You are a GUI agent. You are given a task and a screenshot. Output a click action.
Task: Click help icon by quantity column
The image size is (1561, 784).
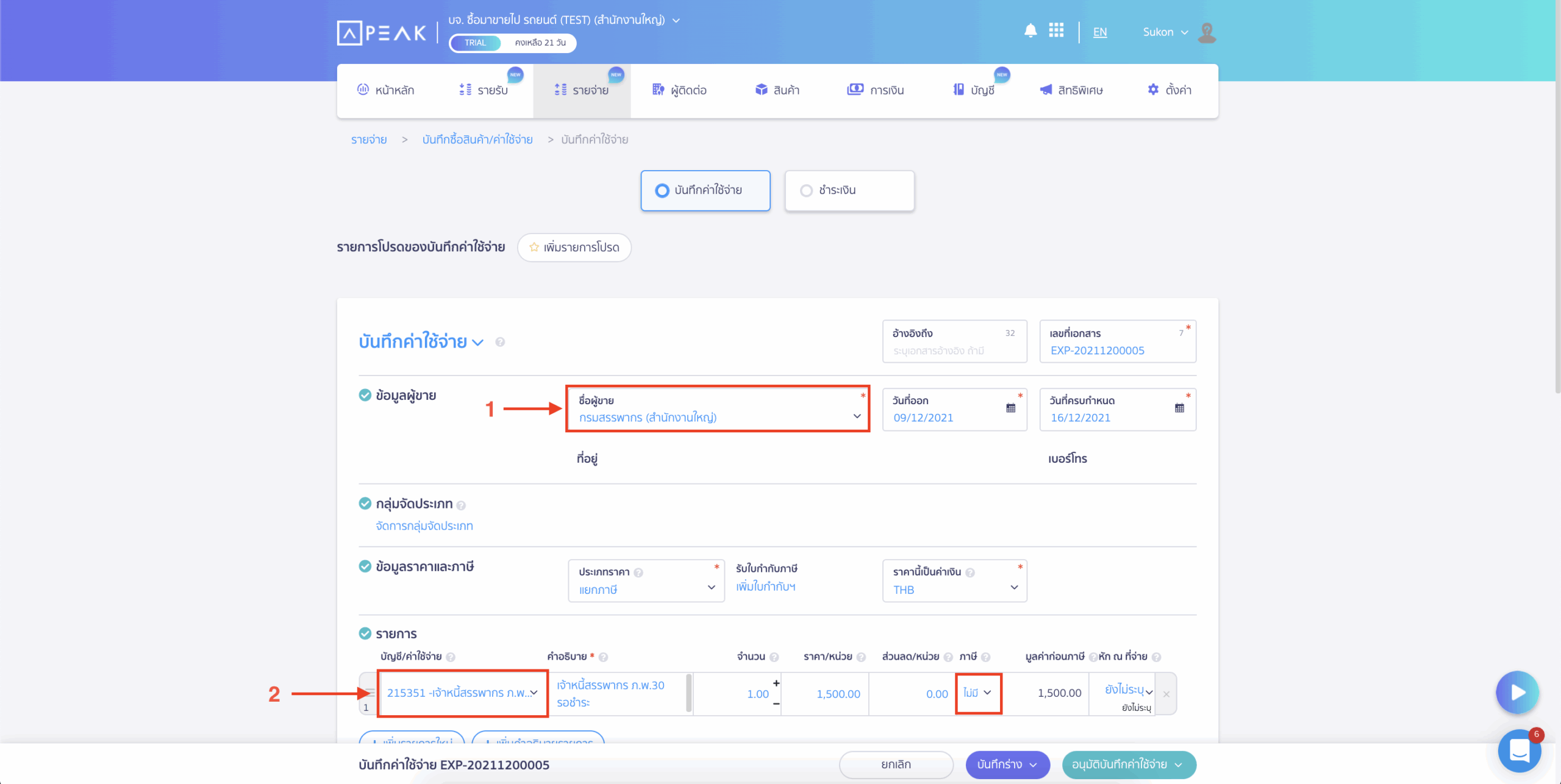coord(774,657)
